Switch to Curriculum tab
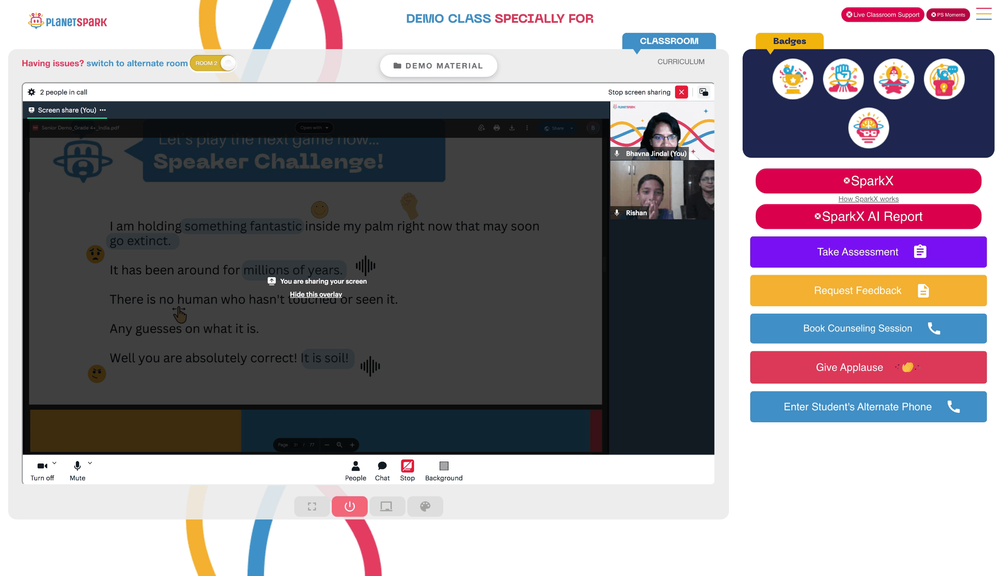 point(680,62)
